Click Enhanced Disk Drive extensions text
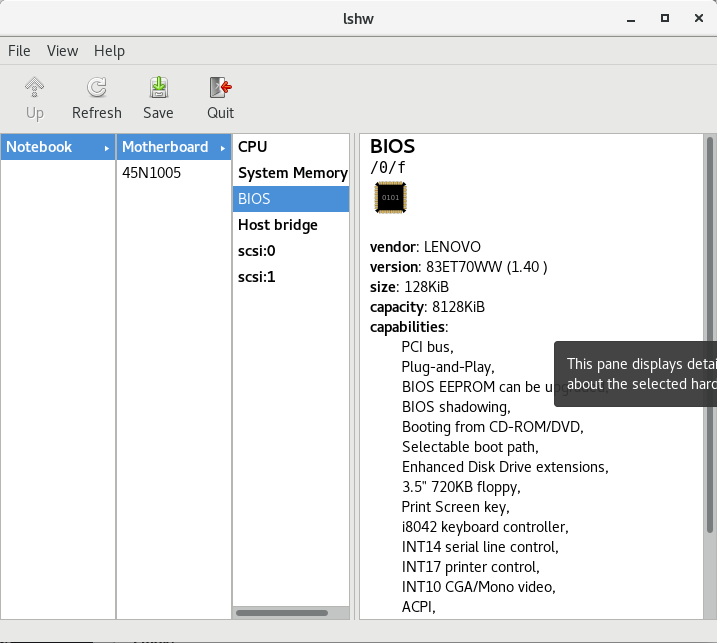This screenshot has height=643, width=717. [x=505, y=467]
